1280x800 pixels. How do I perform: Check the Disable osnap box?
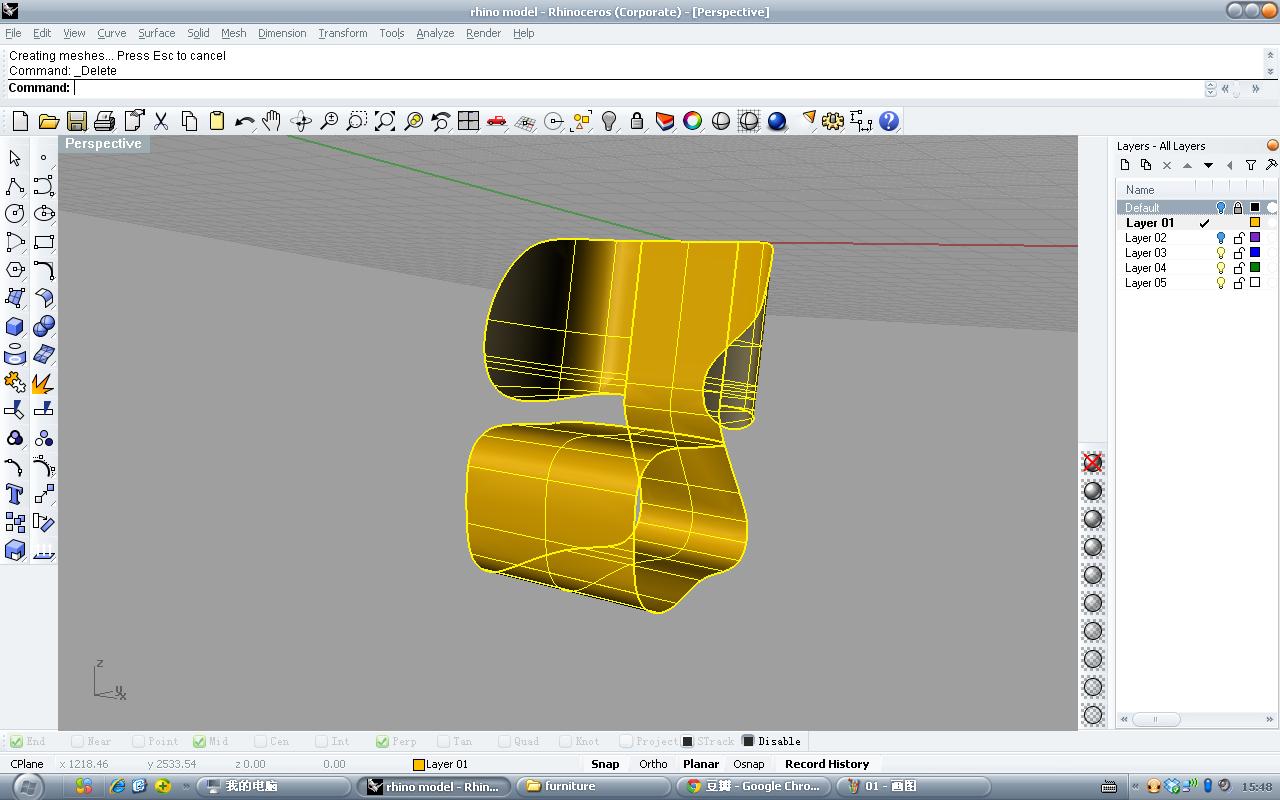[x=748, y=741]
